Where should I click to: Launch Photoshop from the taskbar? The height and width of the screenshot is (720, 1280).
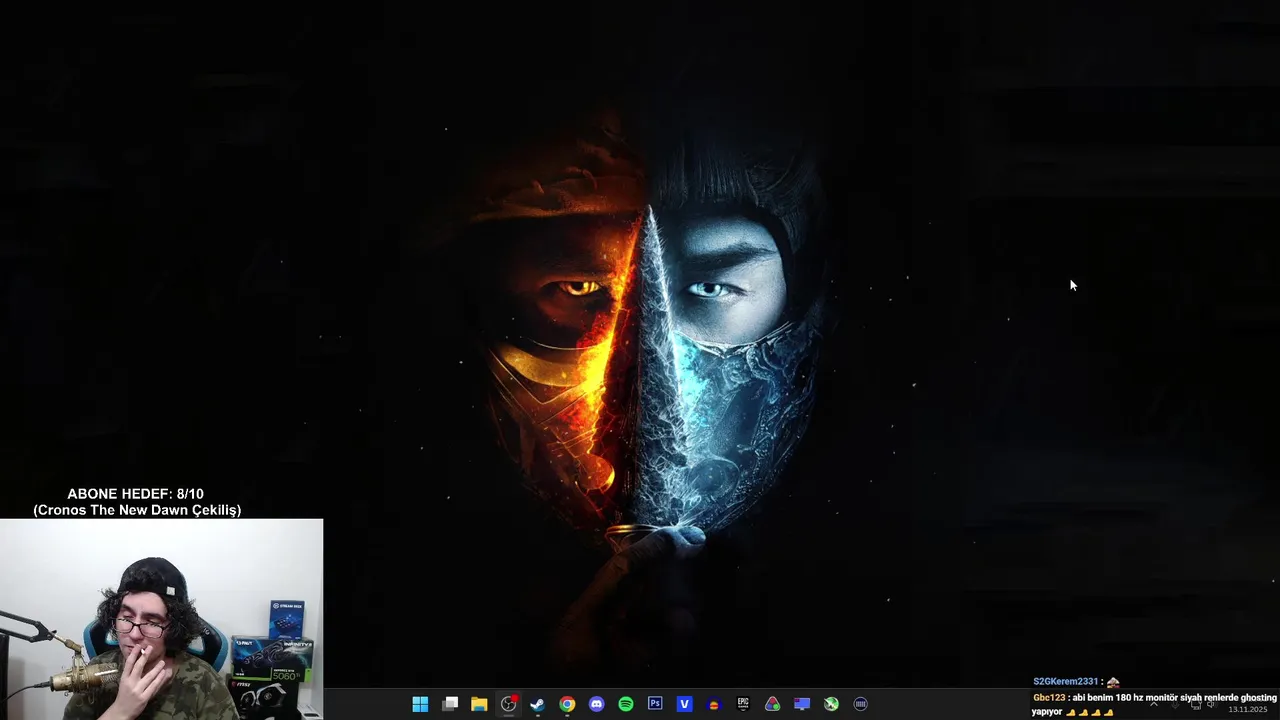(655, 704)
